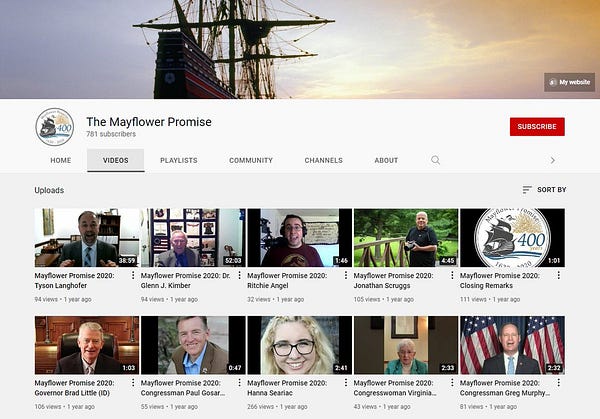Click '266 views' under Hanna Seariac
The height and width of the screenshot is (419, 600).
[260, 407]
